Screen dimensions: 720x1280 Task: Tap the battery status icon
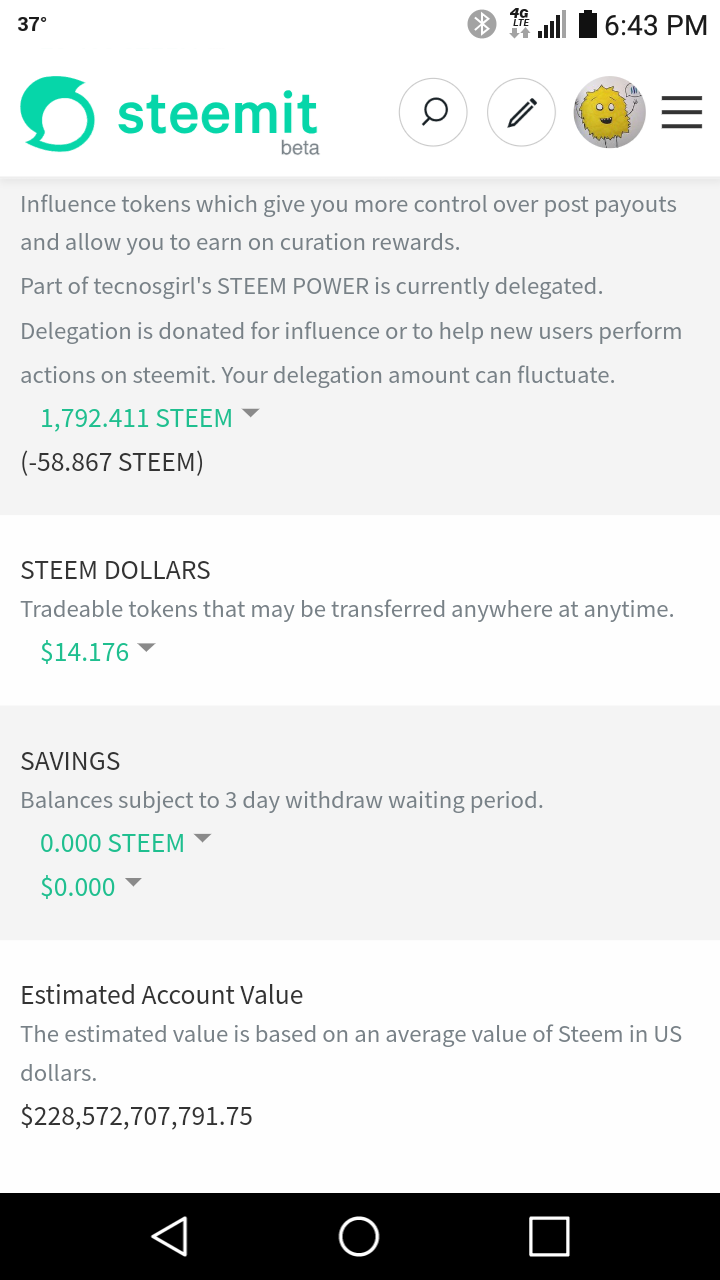click(x=588, y=24)
